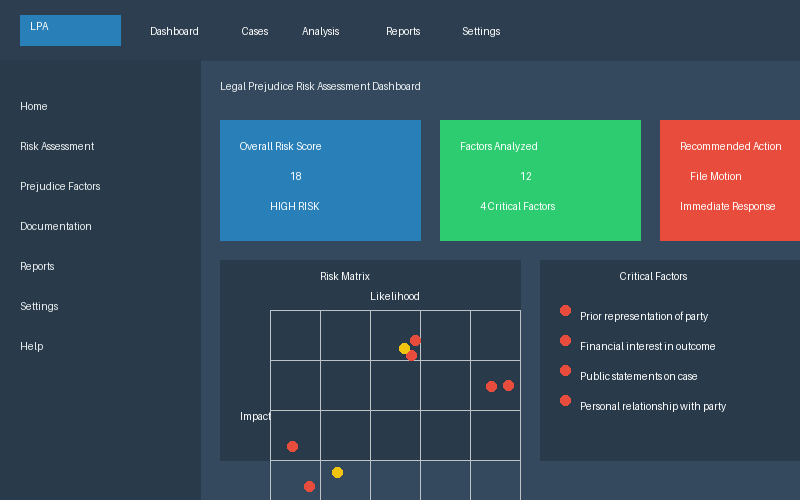Click the lower yellow risk matrix point
The image size is (800, 500).
tap(337, 472)
